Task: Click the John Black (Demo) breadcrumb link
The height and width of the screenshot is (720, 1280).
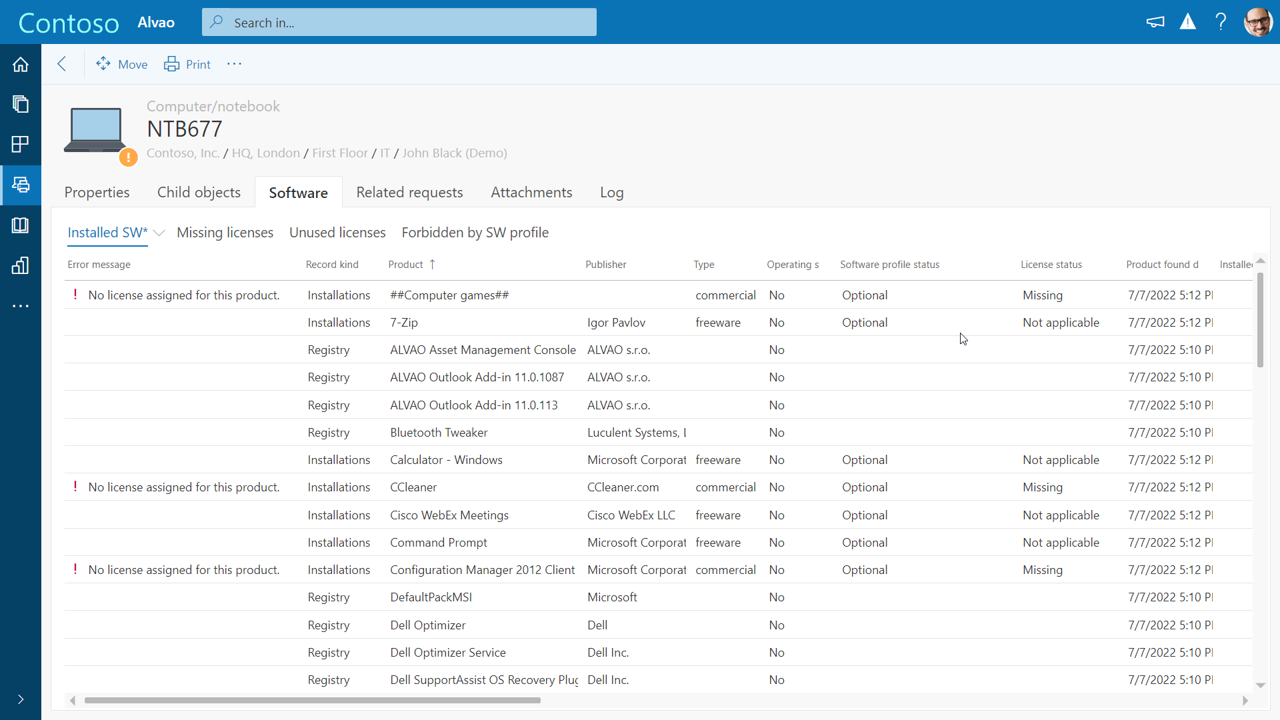Action: point(454,152)
